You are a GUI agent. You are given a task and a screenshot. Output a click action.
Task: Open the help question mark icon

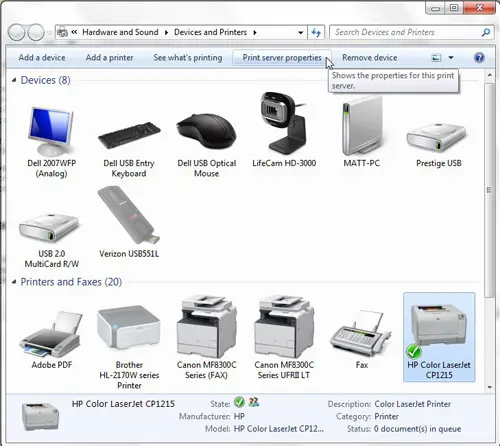point(479,58)
